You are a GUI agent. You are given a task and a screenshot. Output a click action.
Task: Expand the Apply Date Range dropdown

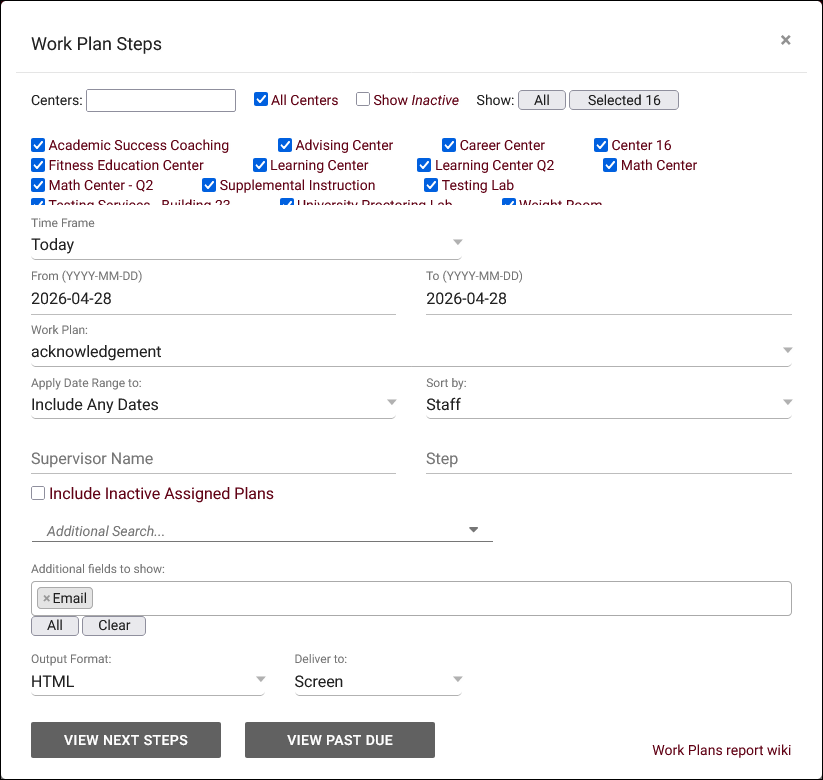pos(213,404)
